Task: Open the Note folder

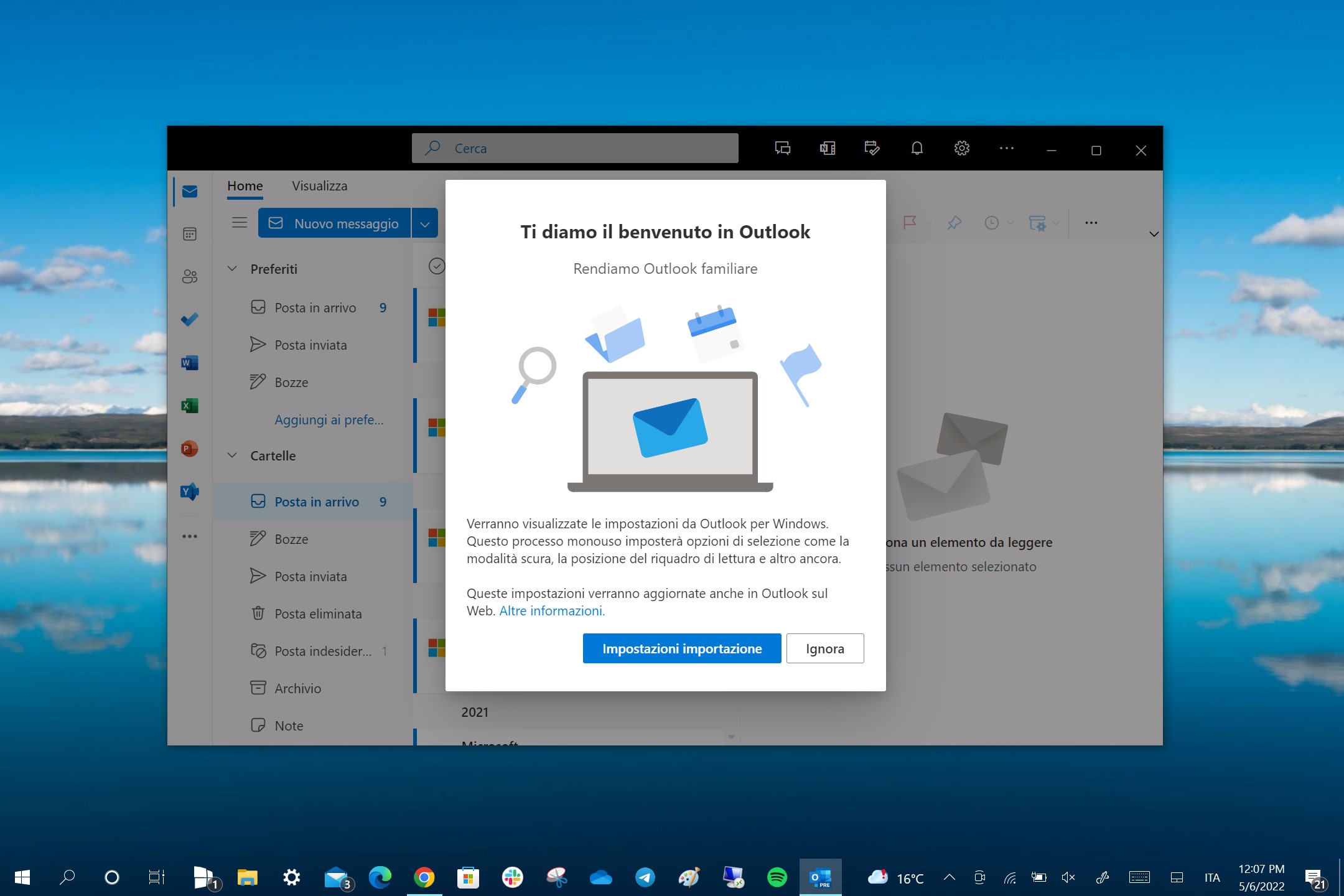Action: [313, 726]
